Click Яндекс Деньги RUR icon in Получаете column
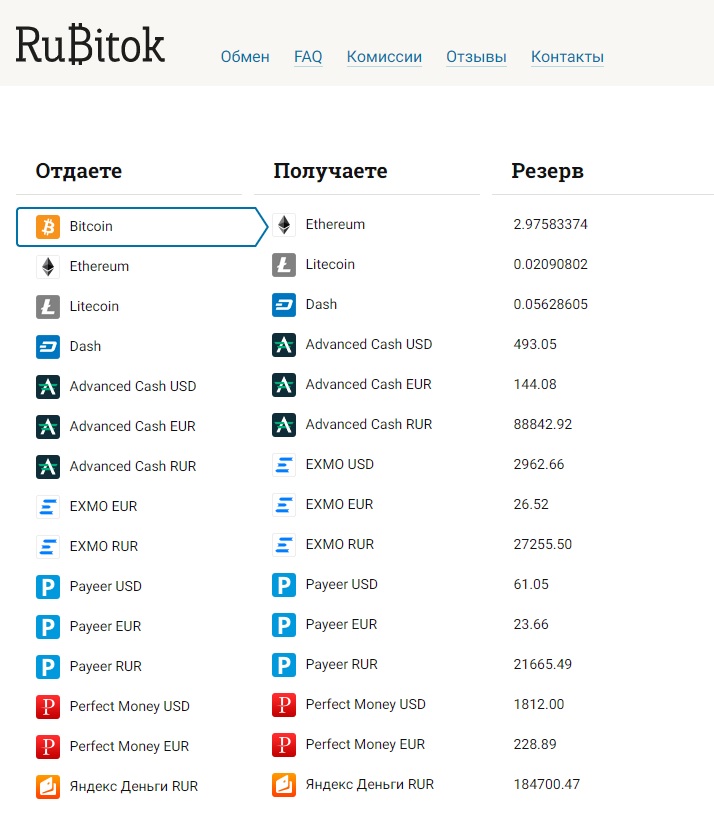Screen dimensions: 714x823 coord(284,785)
